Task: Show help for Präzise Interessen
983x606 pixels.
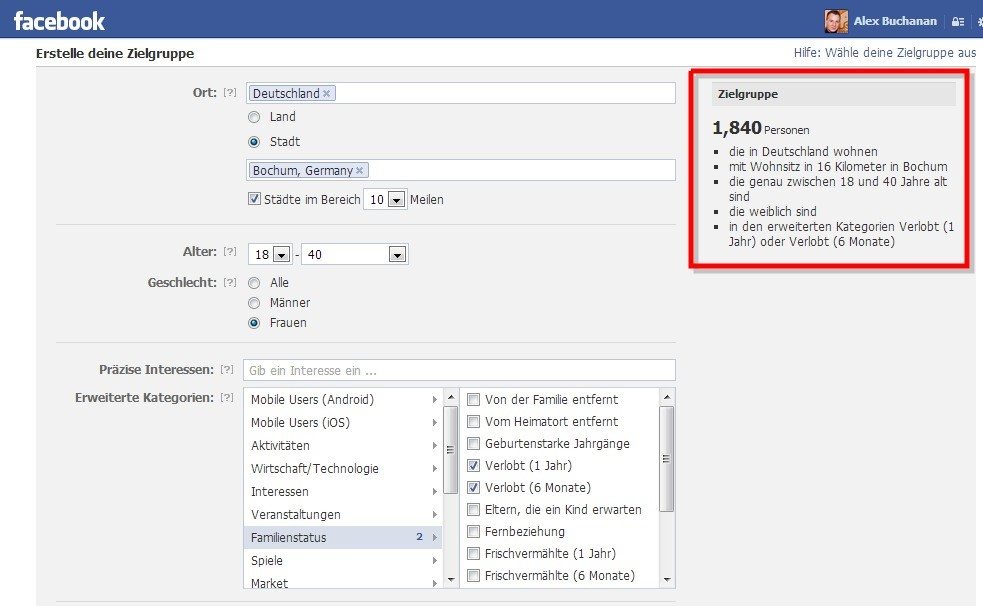Action: point(227,369)
